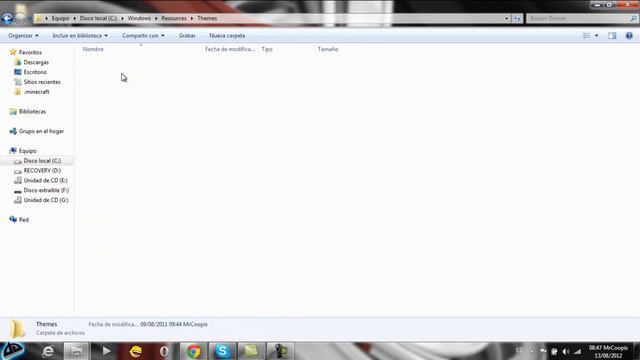Screen dimensions: 640x360
Task: Select Disco local (C:) in sidebar
Action: [42, 161]
